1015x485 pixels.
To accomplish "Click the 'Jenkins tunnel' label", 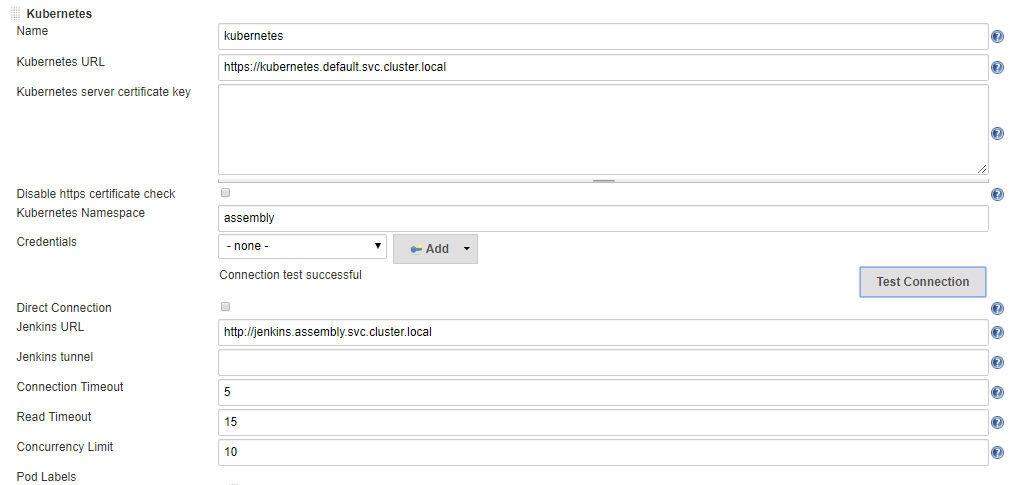I will point(54,356).
